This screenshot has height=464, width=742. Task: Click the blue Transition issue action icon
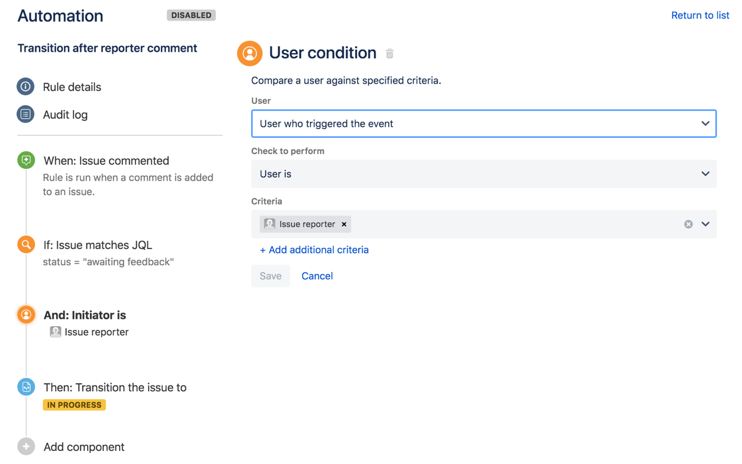click(x=26, y=387)
